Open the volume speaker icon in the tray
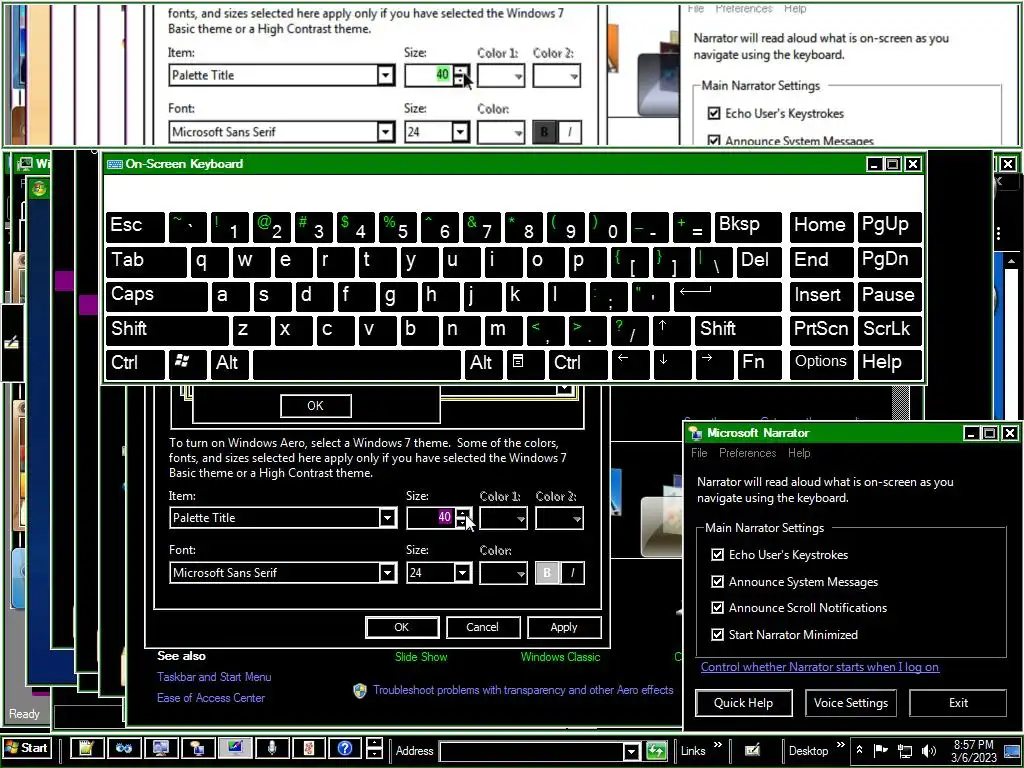This screenshot has width=1024, height=768. 928,751
